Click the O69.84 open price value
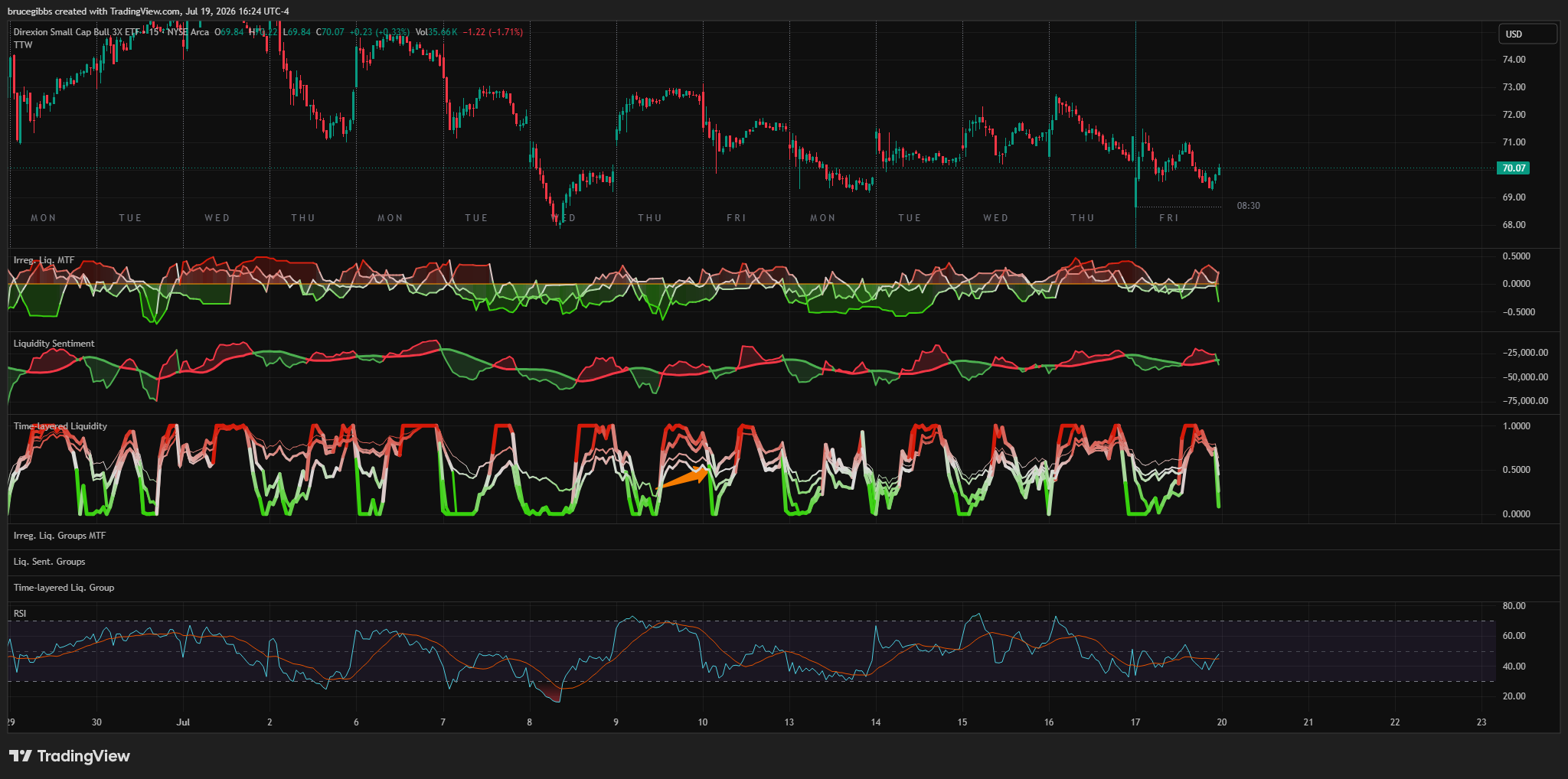This screenshot has height=779, width=1568. [229, 32]
